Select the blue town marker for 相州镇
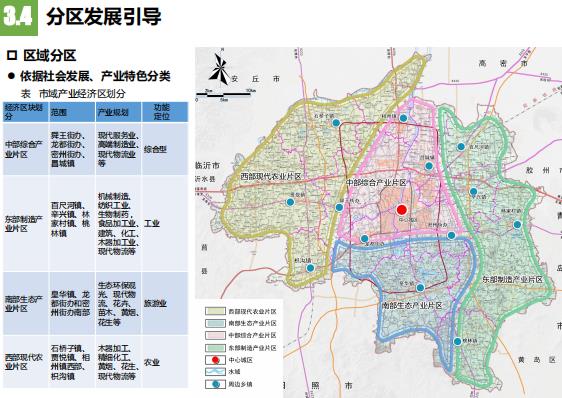This screenshot has width=562, height=398. pos(404,118)
